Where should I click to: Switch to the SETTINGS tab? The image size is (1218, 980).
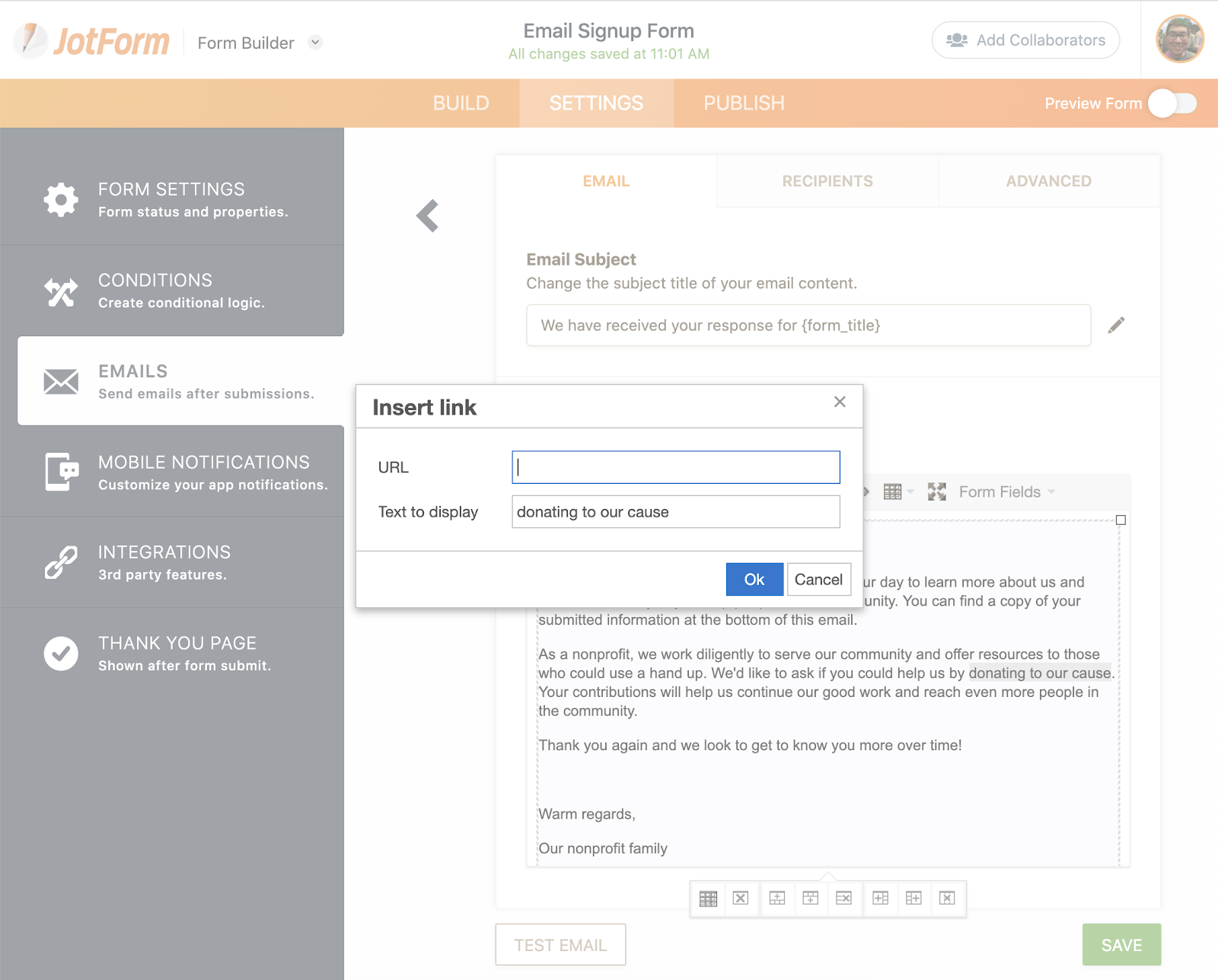tap(597, 103)
